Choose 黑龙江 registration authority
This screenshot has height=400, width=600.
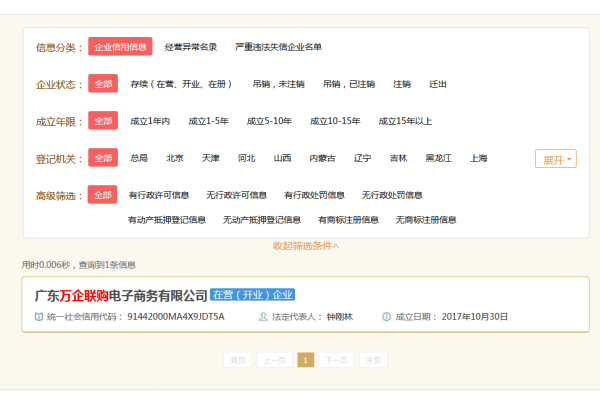(439, 158)
